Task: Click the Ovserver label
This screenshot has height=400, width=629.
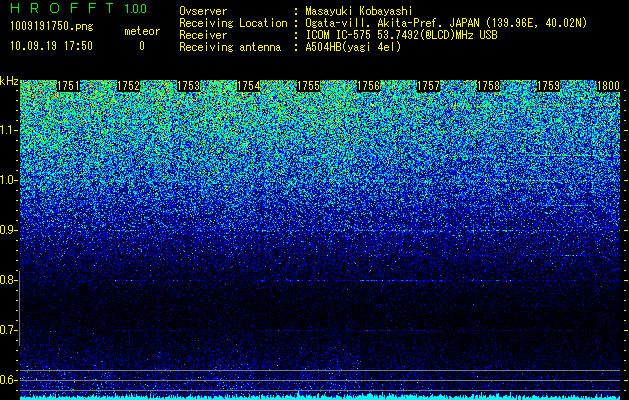Action: [203, 11]
